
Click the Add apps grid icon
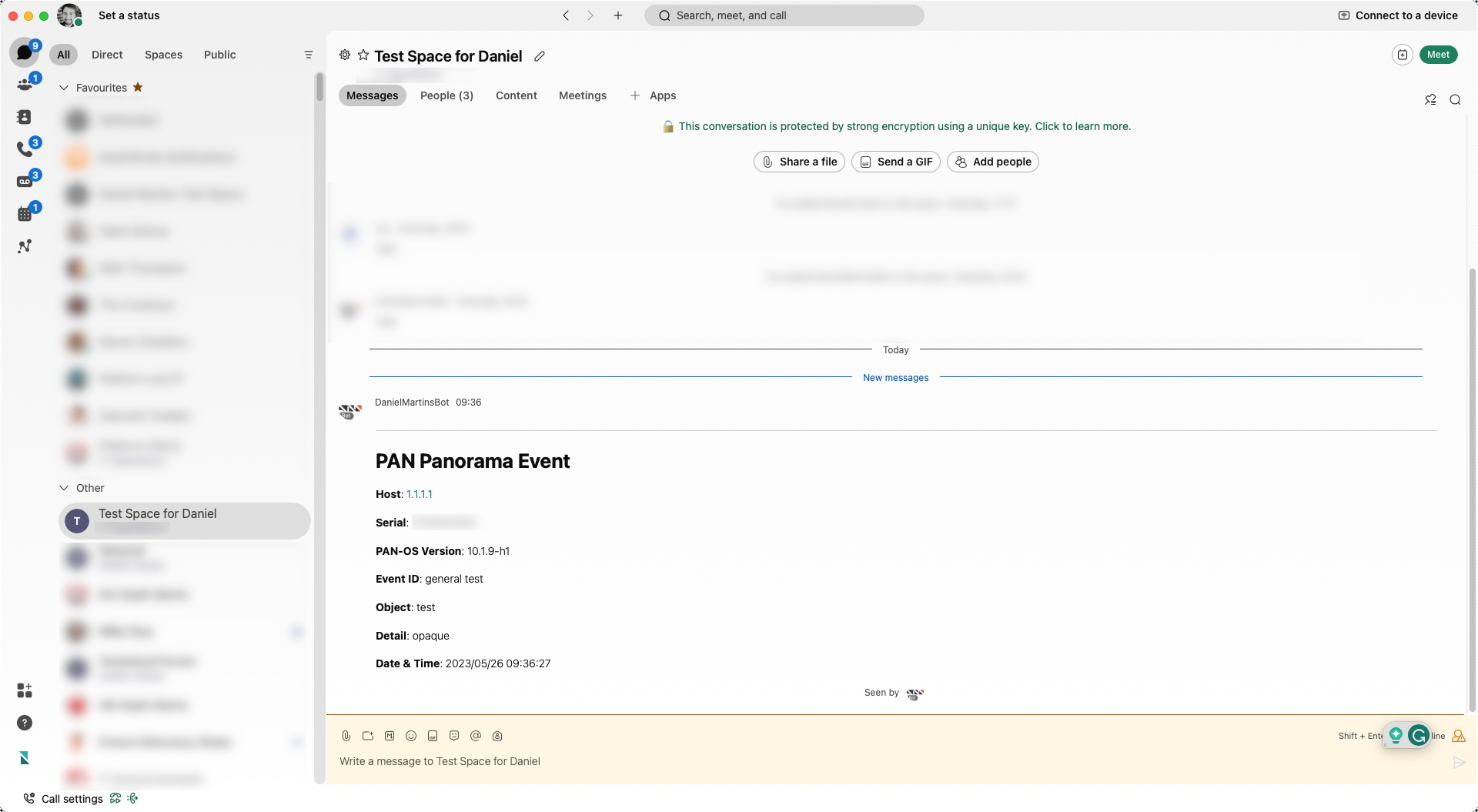click(x=25, y=690)
